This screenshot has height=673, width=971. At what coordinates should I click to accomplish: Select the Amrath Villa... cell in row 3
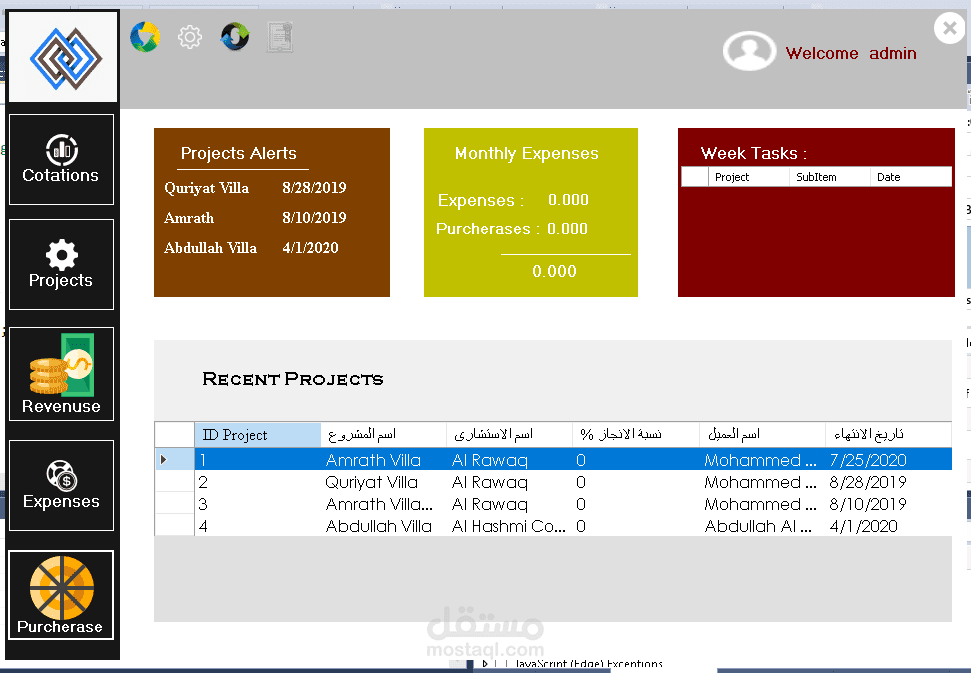[x=383, y=504]
